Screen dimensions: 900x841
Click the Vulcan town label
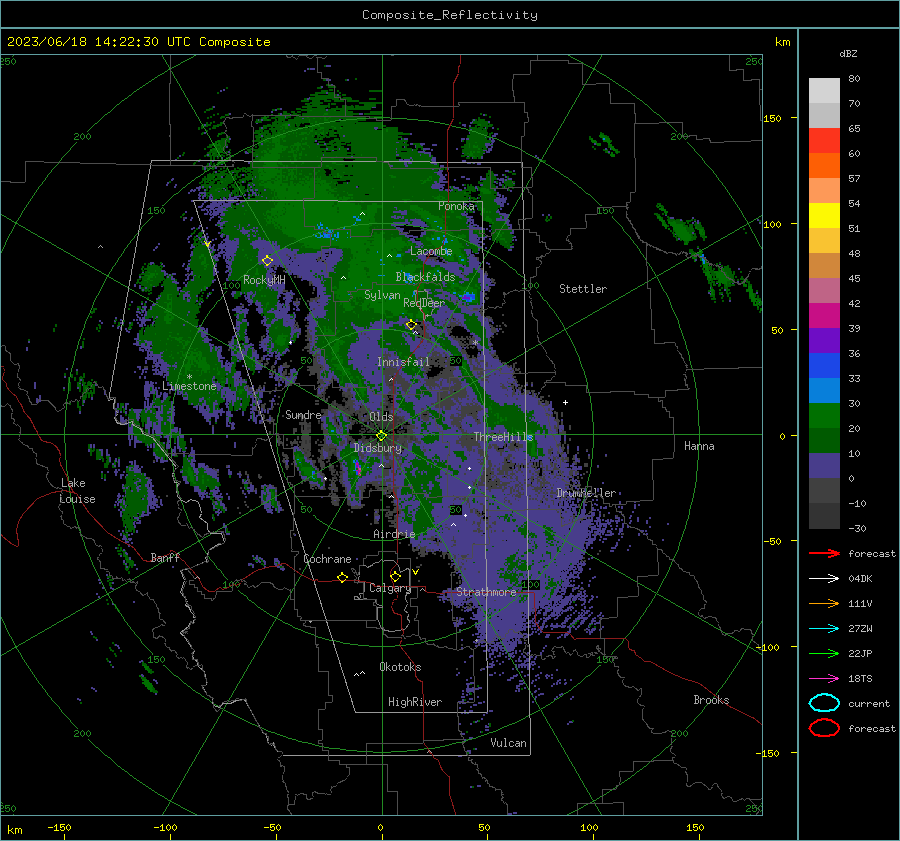[x=508, y=743]
